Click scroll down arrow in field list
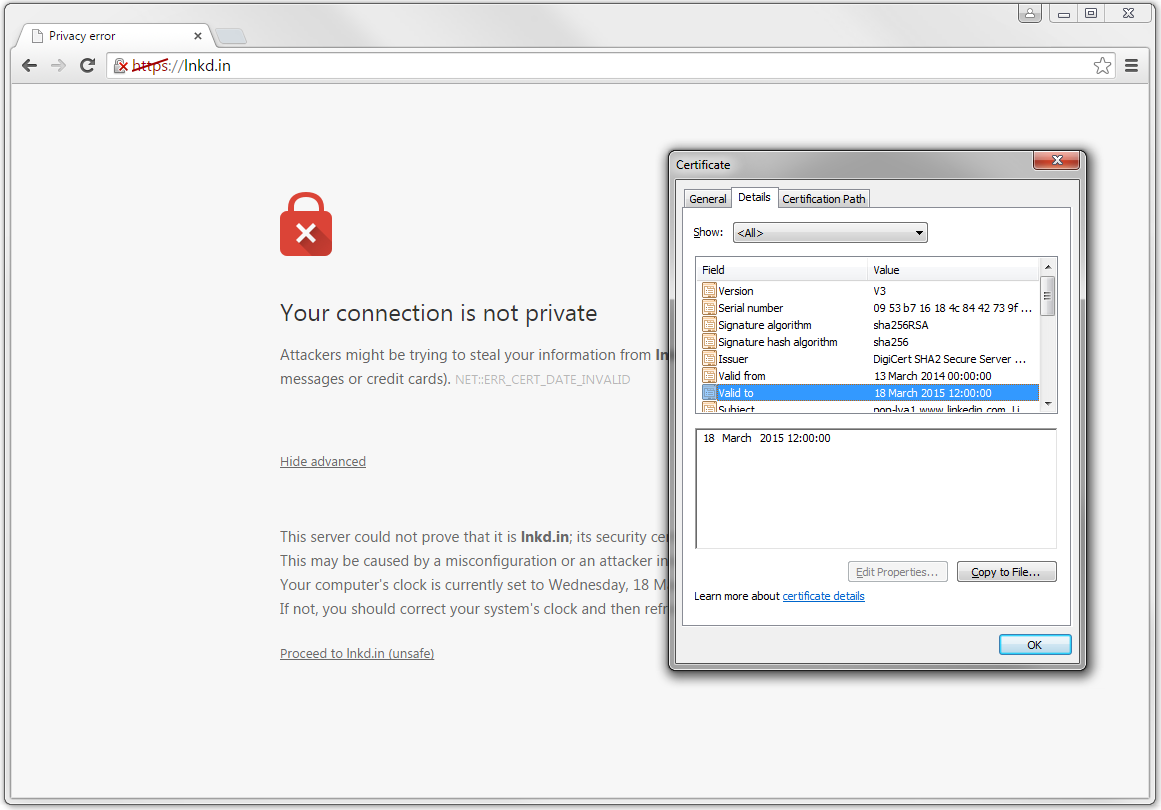This screenshot has width=1161, height=810. (1048, 404)
